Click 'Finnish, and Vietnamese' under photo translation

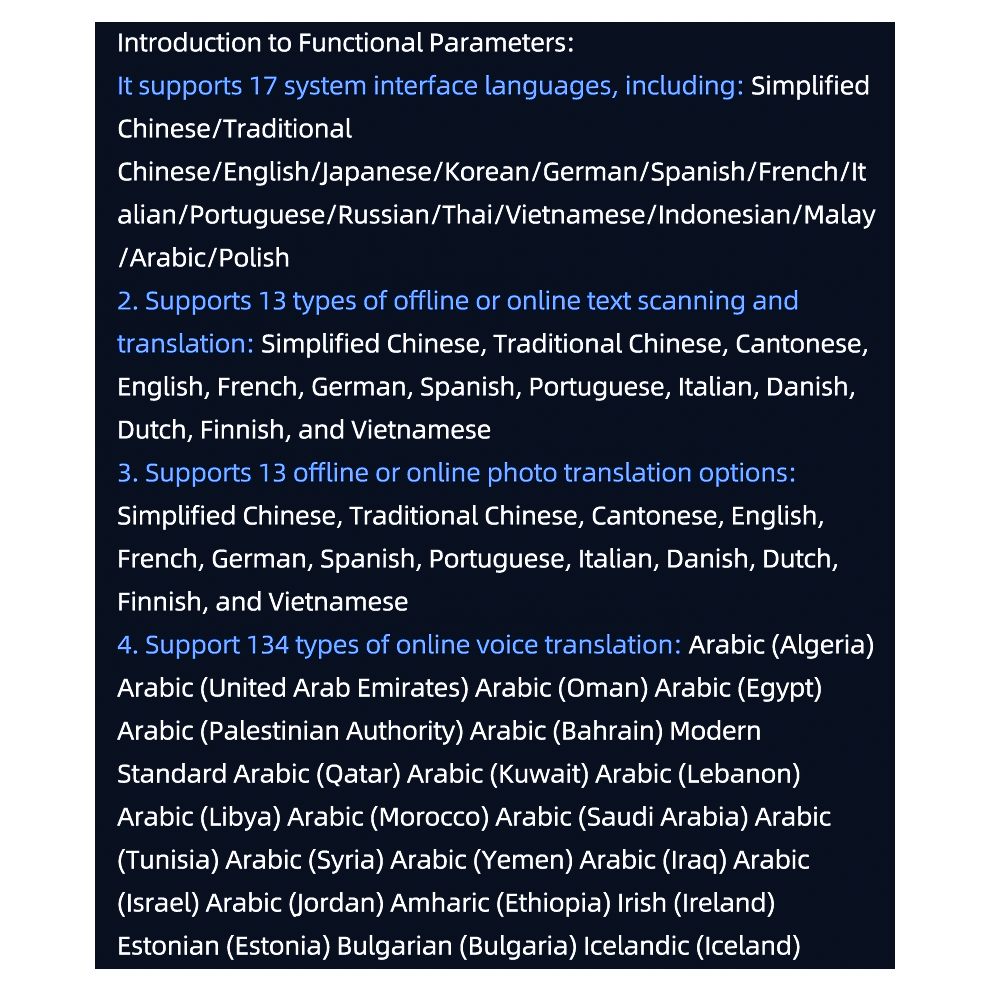click(263, 602)
